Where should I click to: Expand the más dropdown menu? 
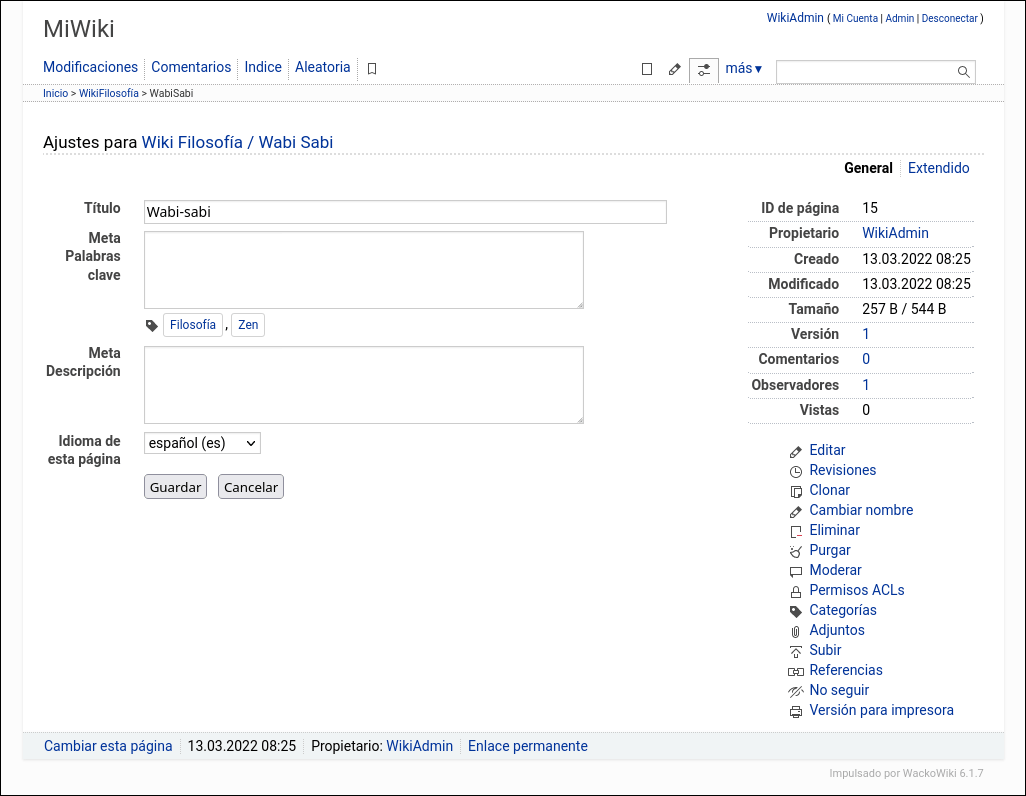click(x=743, y=69)
